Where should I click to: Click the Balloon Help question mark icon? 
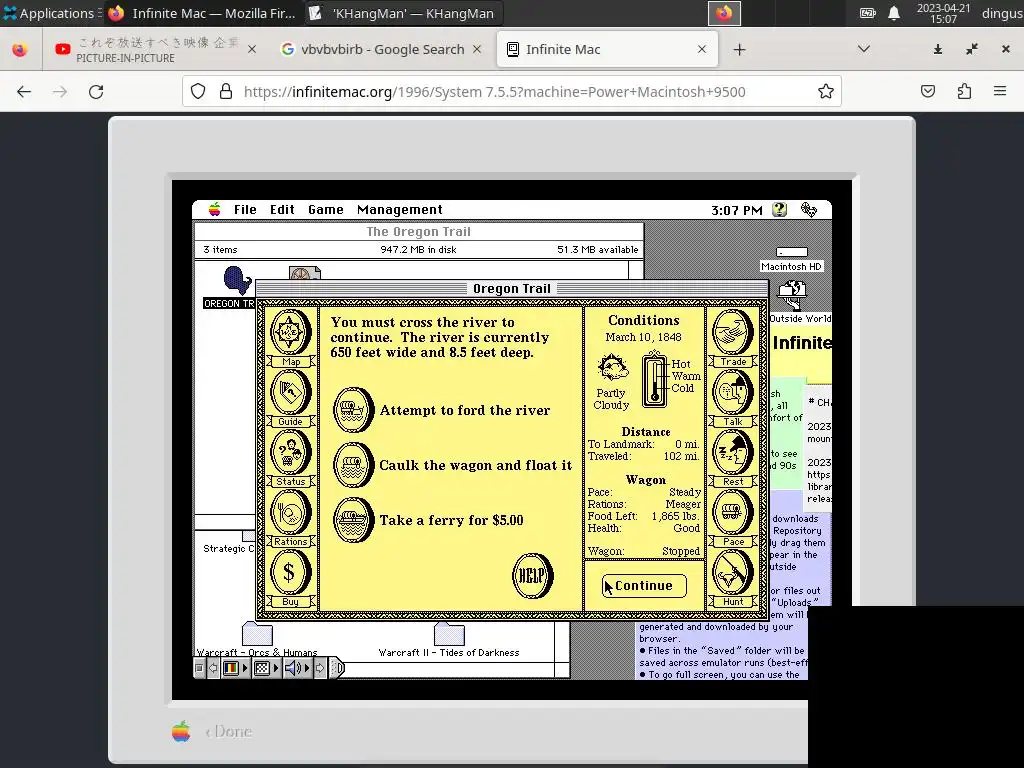click(x=779, y=210)
